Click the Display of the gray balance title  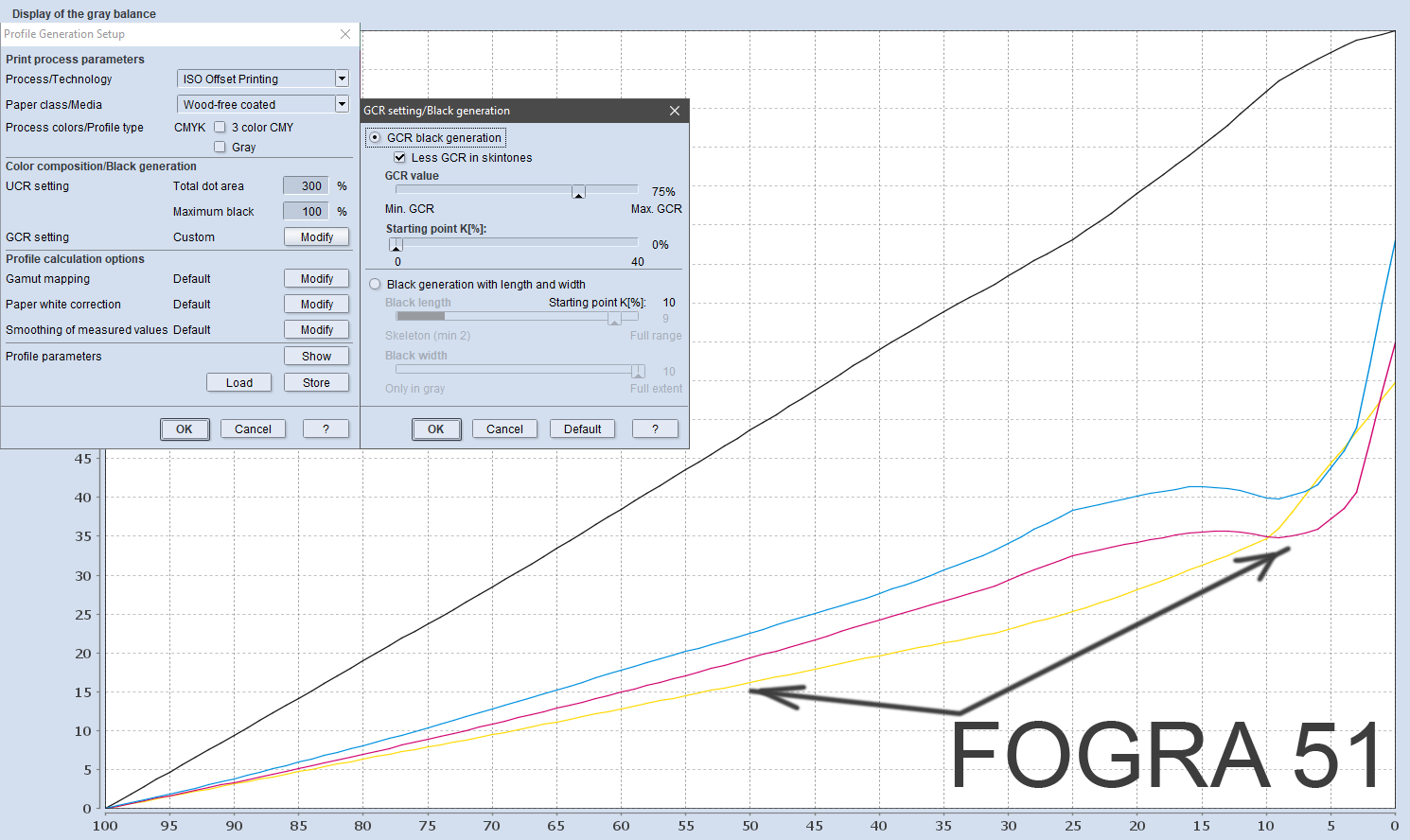tap(84, 14)
